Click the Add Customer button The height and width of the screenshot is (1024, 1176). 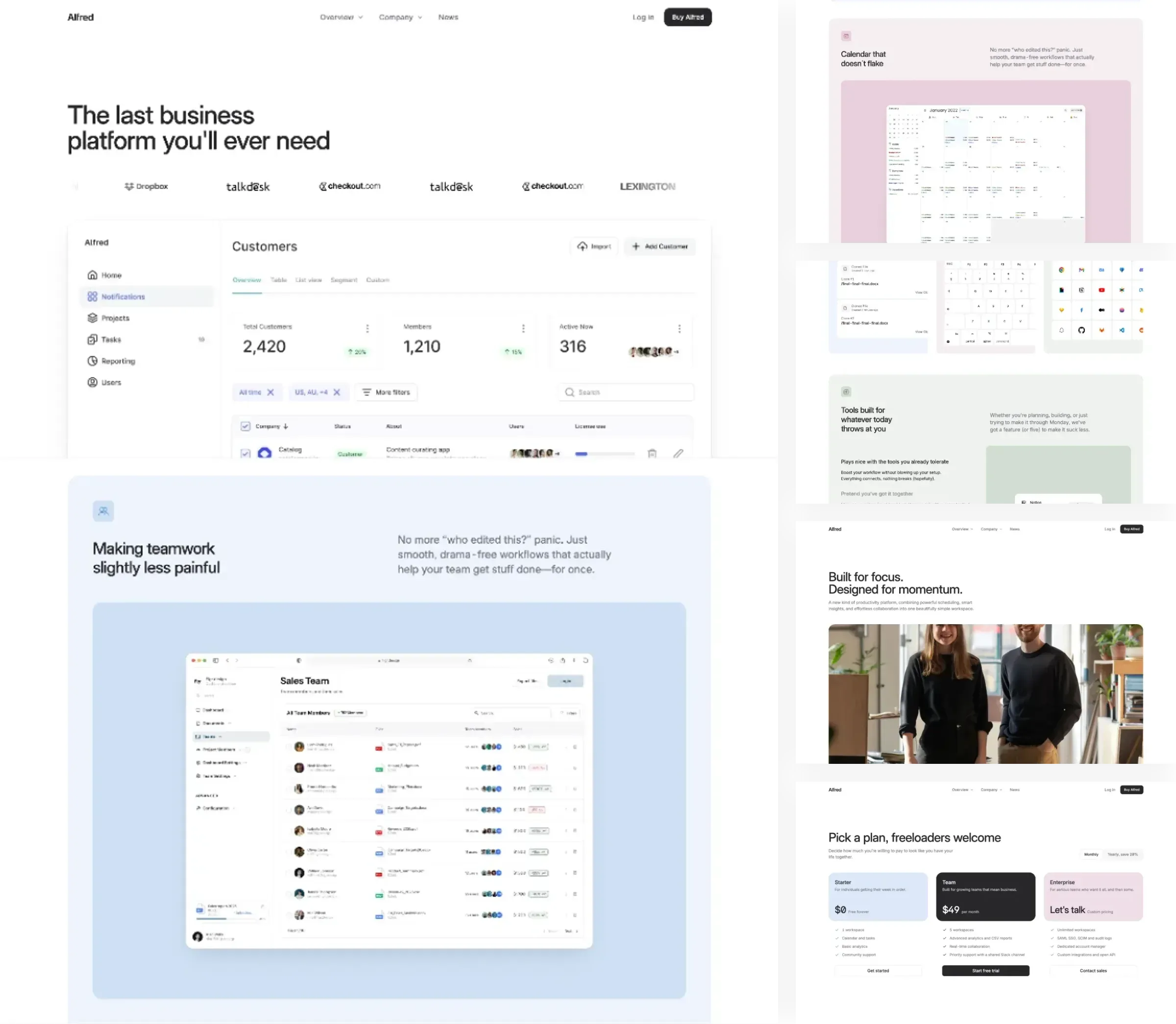pos(660,246)
